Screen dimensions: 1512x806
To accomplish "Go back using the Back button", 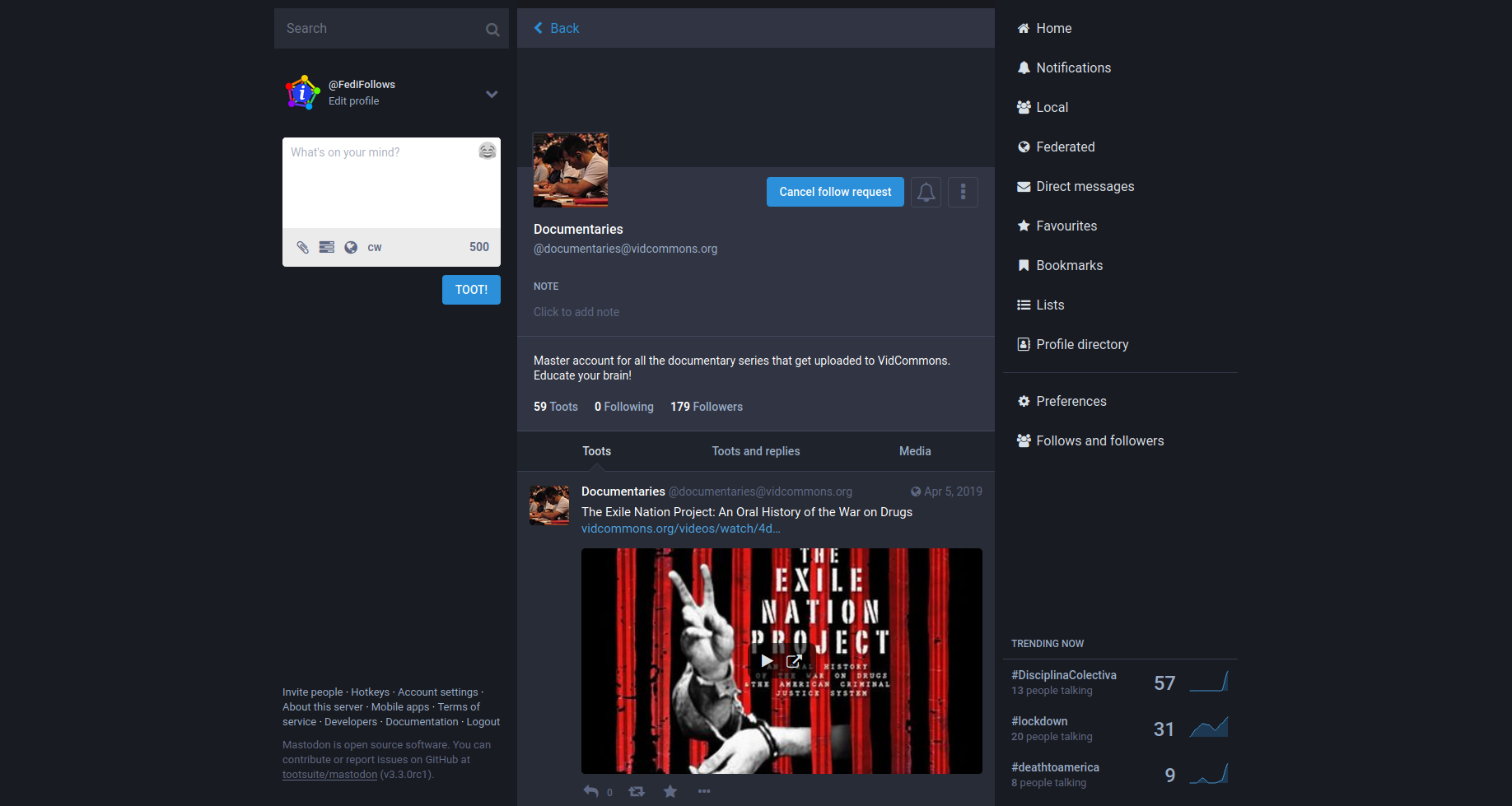I will 557,28.
